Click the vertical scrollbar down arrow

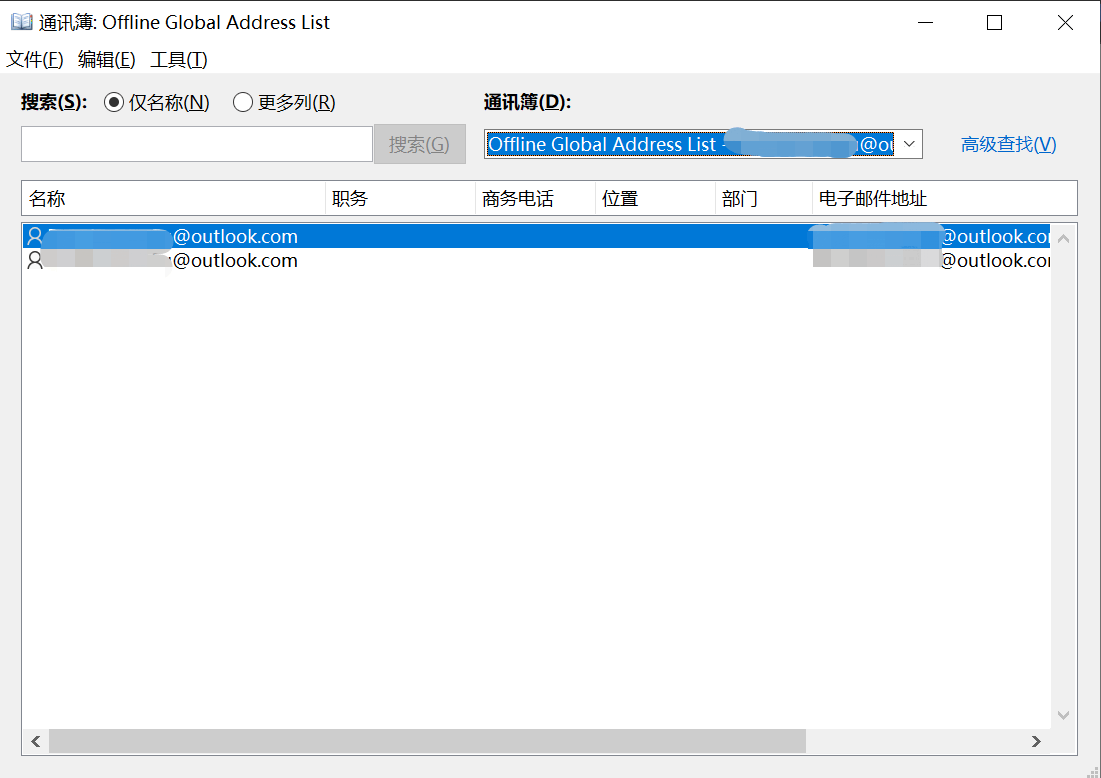[1063, 716]
